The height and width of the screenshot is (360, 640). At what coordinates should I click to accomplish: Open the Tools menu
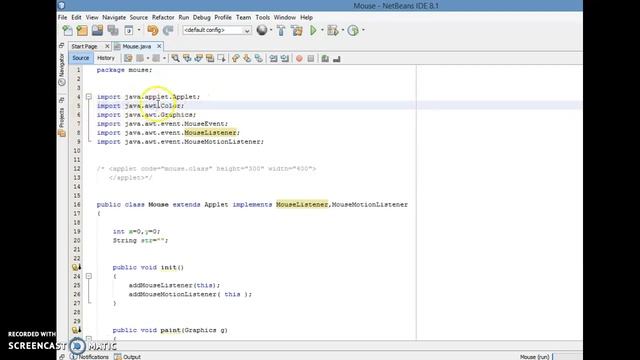[x=262, y=18]
